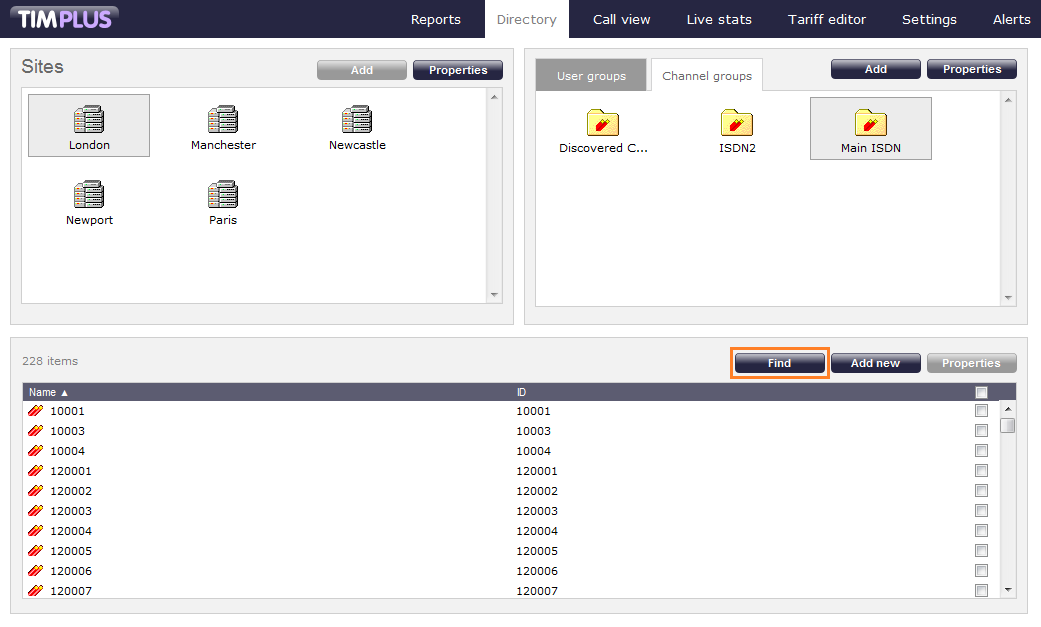Click the channel list Properties button

coord(971,363)
